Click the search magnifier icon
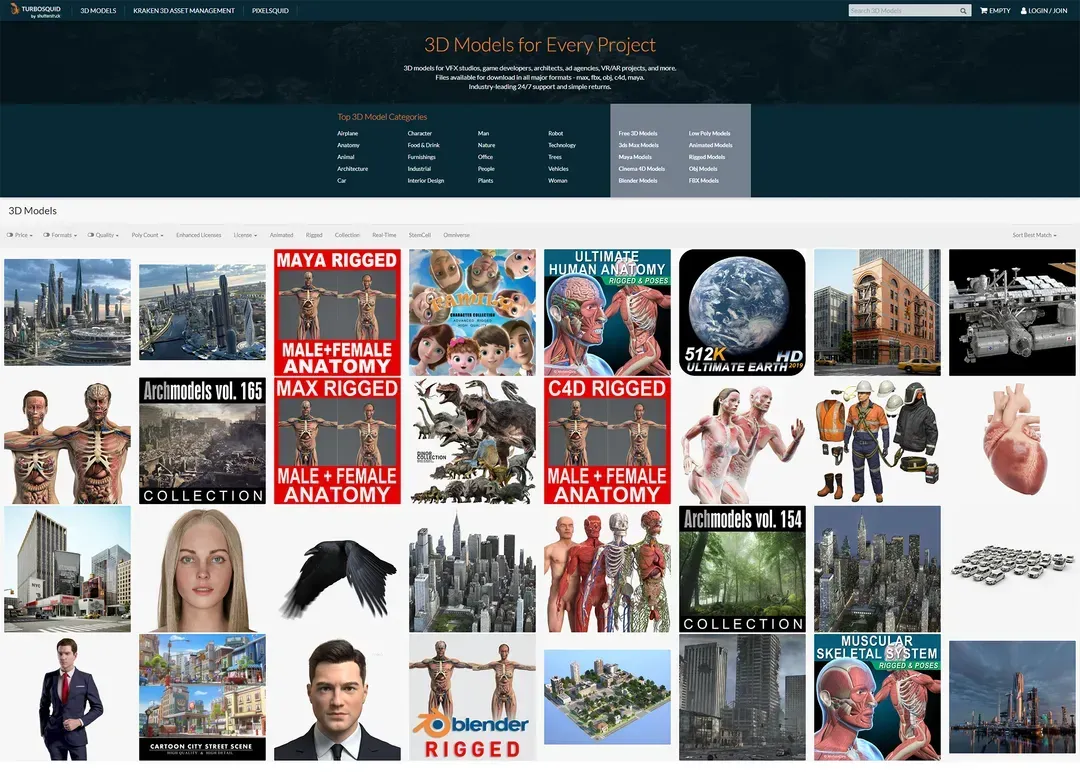The height and width of the screenshot is (777, 1080). [x=963, y=11]
